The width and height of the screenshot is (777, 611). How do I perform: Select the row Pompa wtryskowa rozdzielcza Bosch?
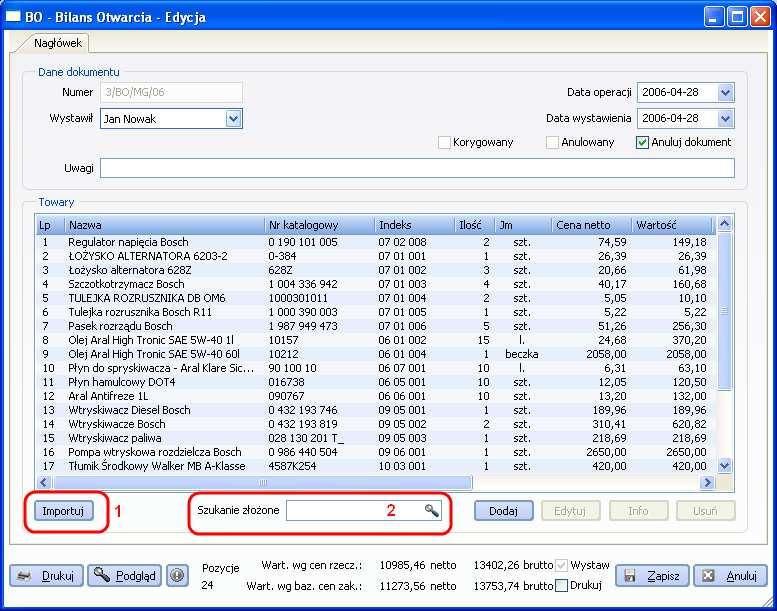(x=376, y=452)
